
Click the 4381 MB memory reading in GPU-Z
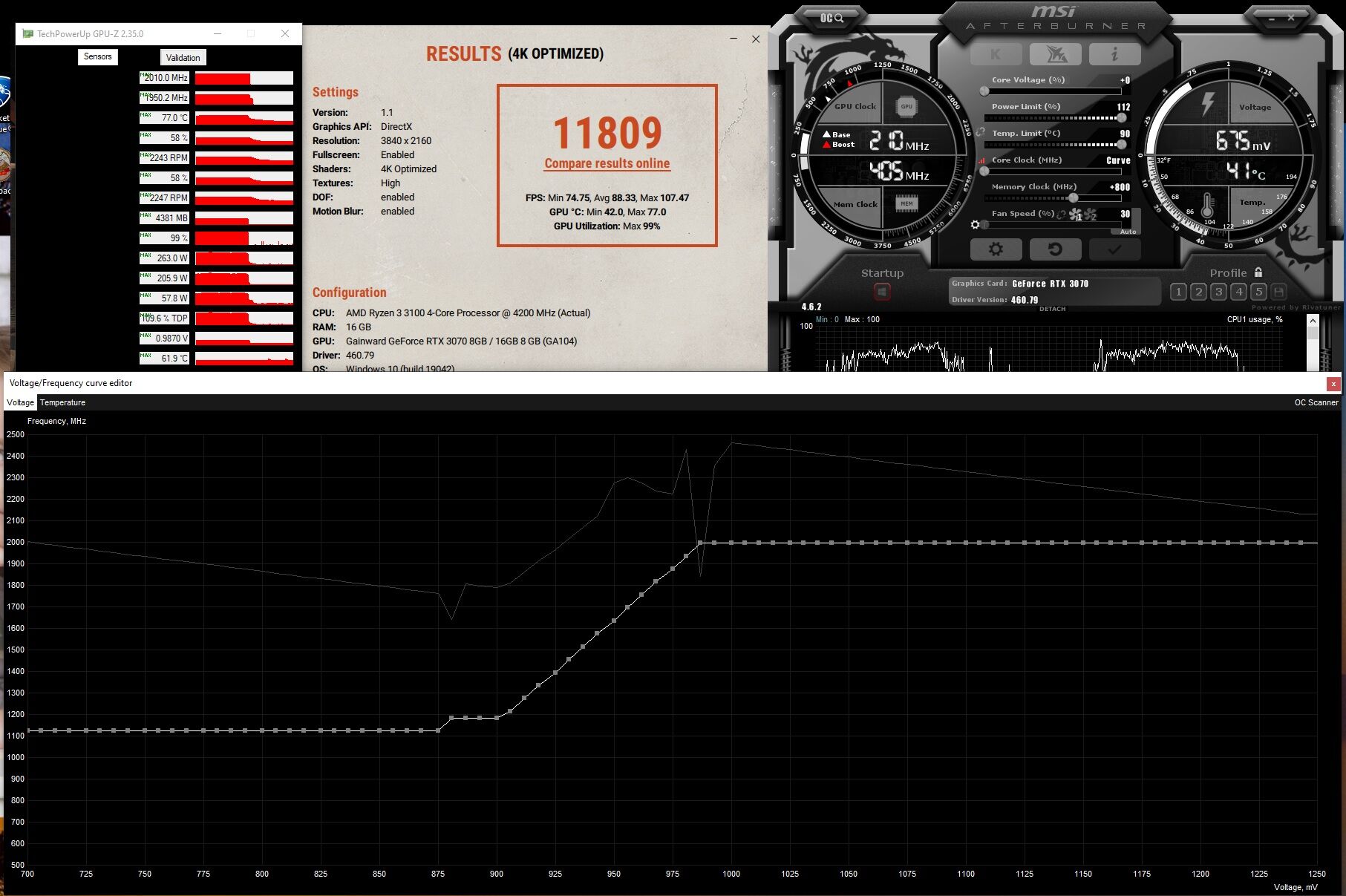[164, 218]
